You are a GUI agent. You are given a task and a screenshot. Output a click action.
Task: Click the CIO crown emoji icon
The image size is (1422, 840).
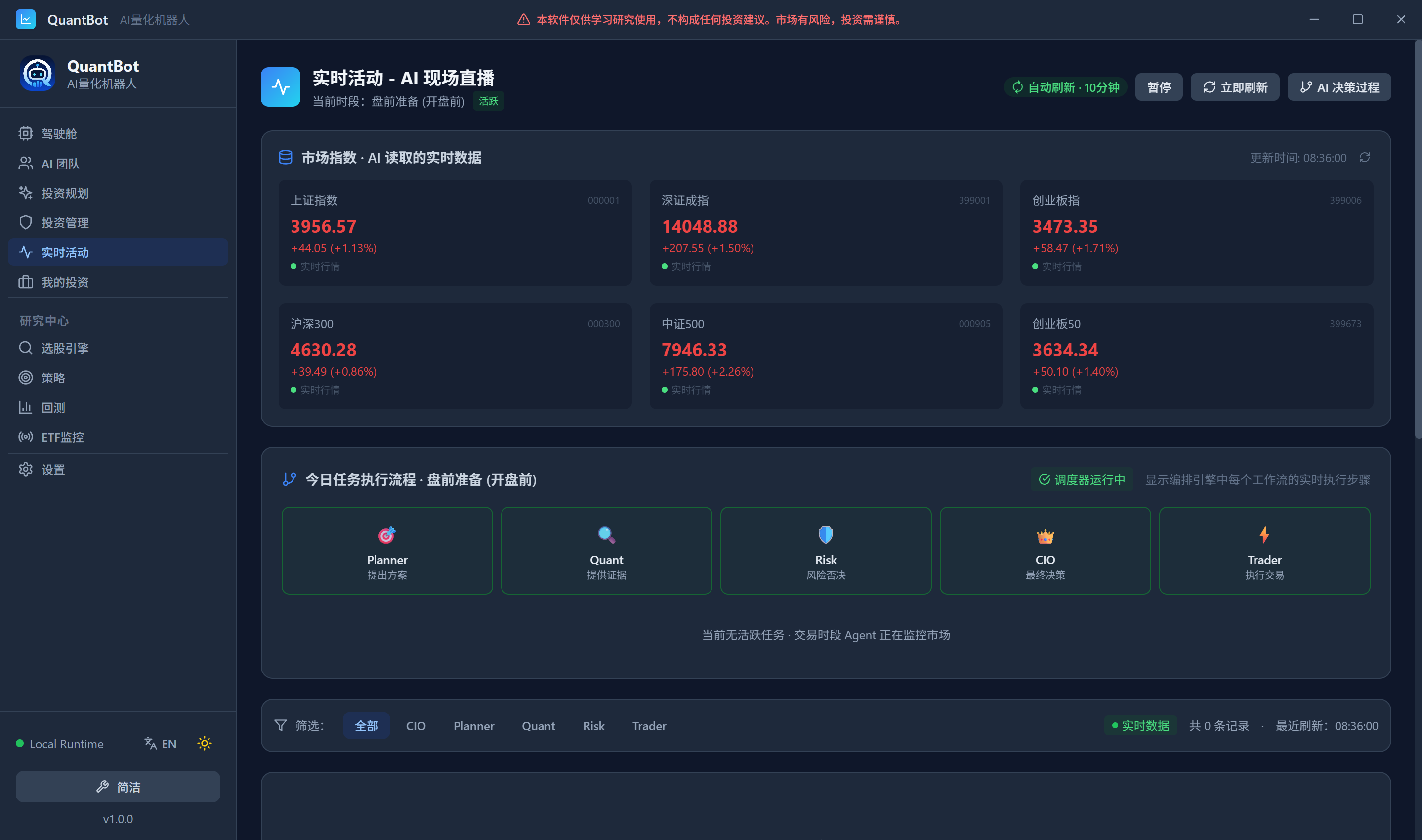coord(1045,536)
